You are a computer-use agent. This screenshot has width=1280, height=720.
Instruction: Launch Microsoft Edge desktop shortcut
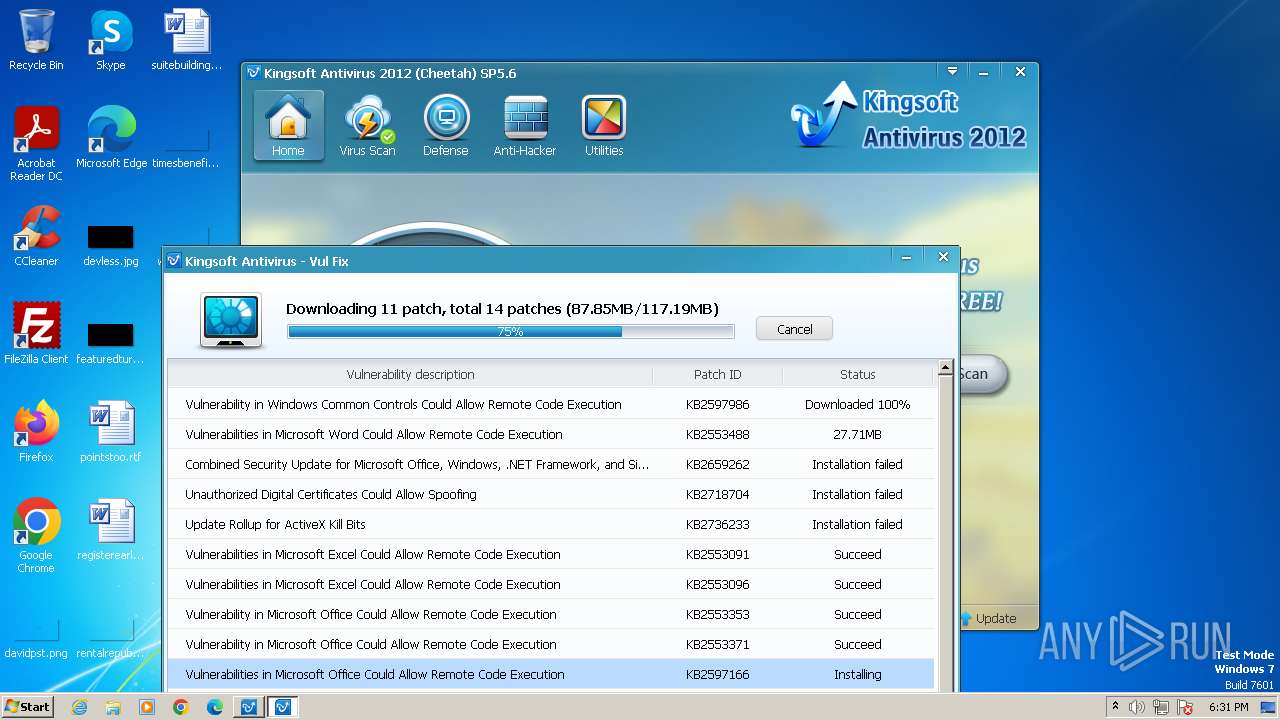tap(111, 138)
